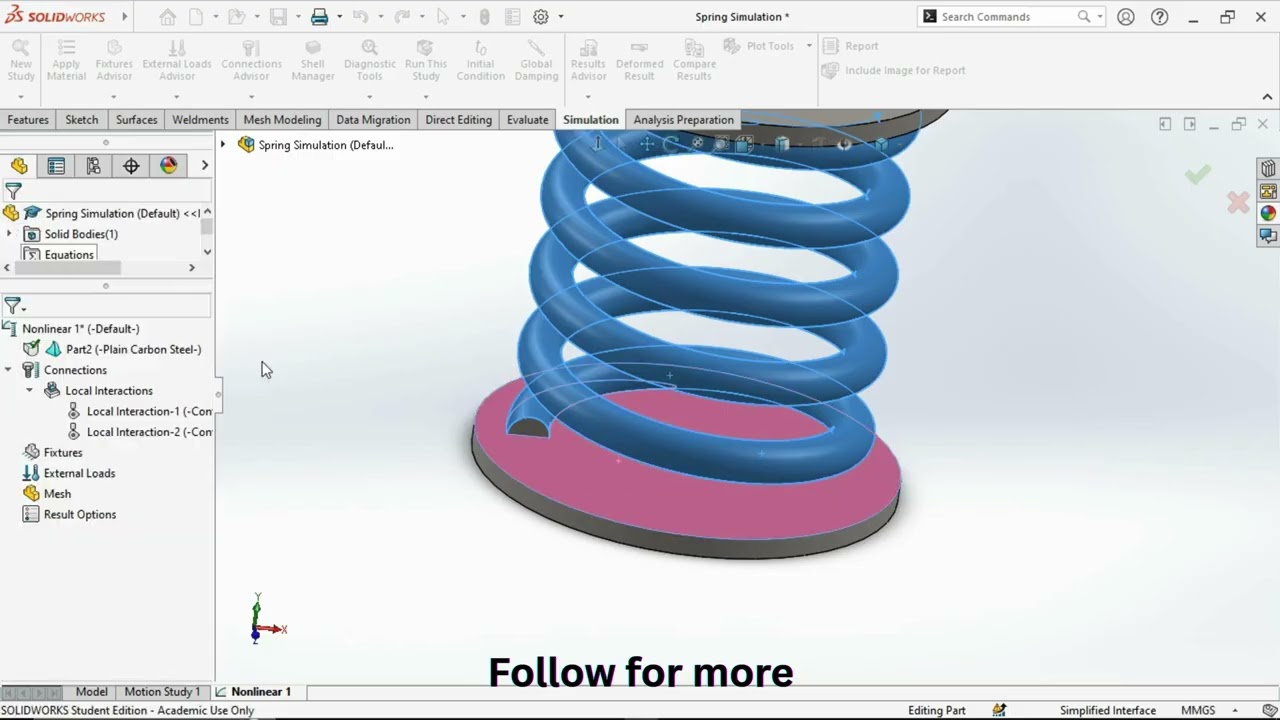1280x720 pixels.
Task: Click the Rebuild traffic-light icon
Action: pyautogui.click(x=485, y=17)
